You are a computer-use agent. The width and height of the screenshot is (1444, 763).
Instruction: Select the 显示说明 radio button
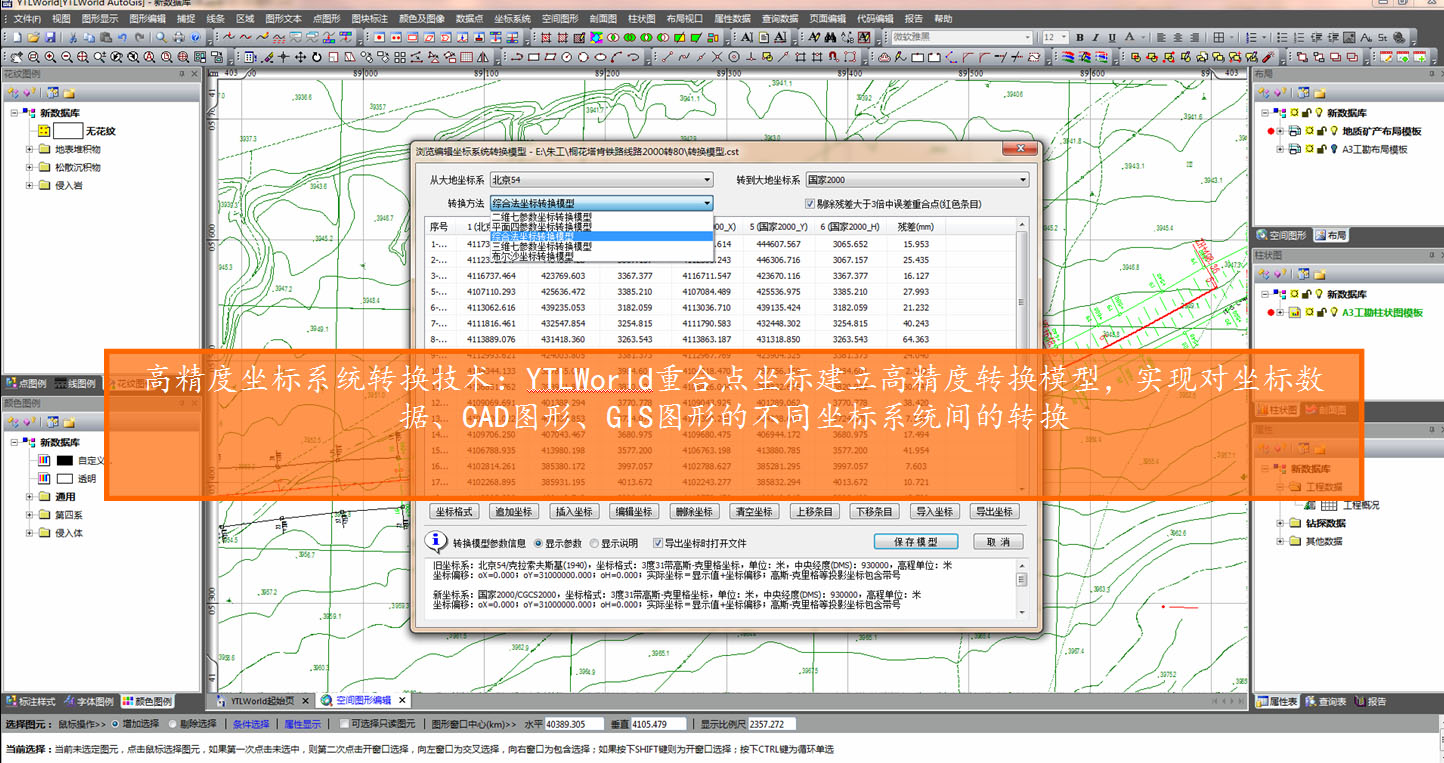pyautogui.click(x=595, y=544)
